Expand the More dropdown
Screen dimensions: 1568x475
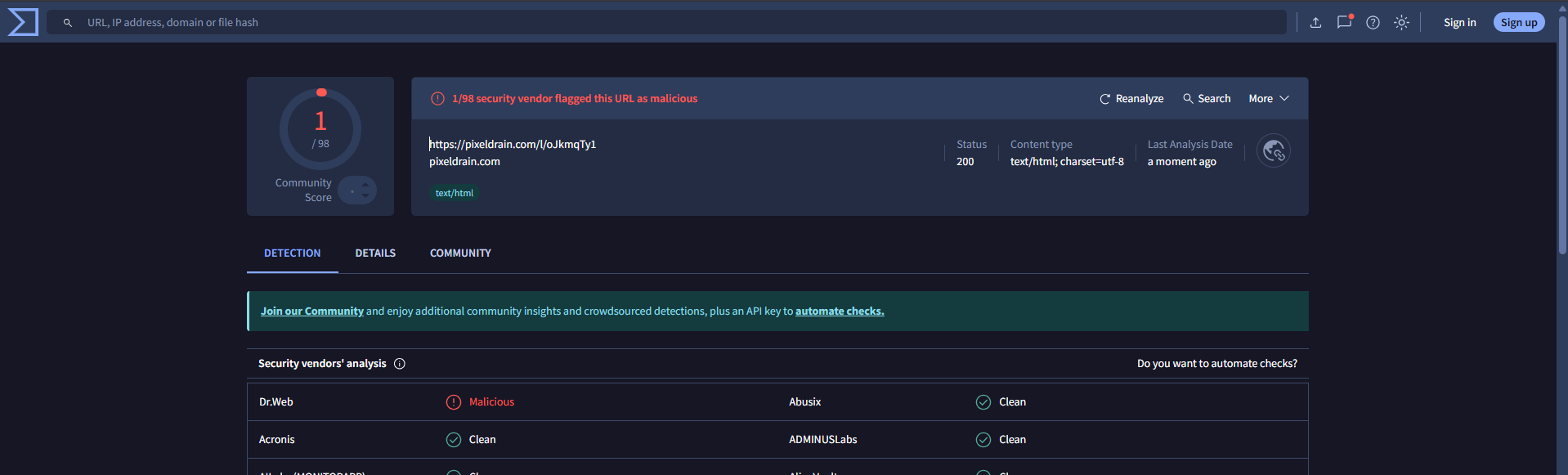[x=1269, y=99]
